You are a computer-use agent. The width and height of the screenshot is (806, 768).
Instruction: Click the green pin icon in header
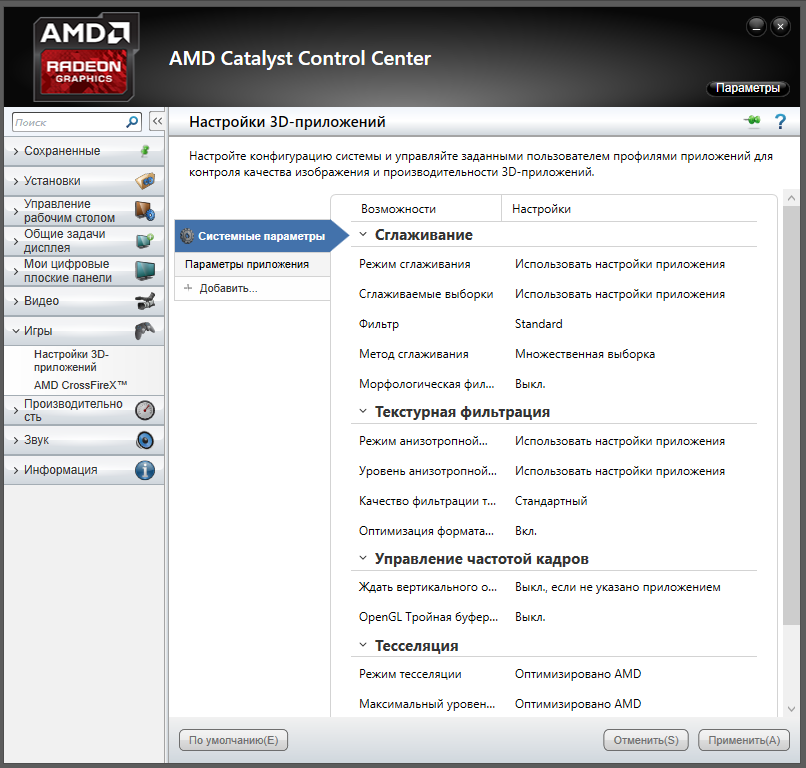click(x=753, y=121)
